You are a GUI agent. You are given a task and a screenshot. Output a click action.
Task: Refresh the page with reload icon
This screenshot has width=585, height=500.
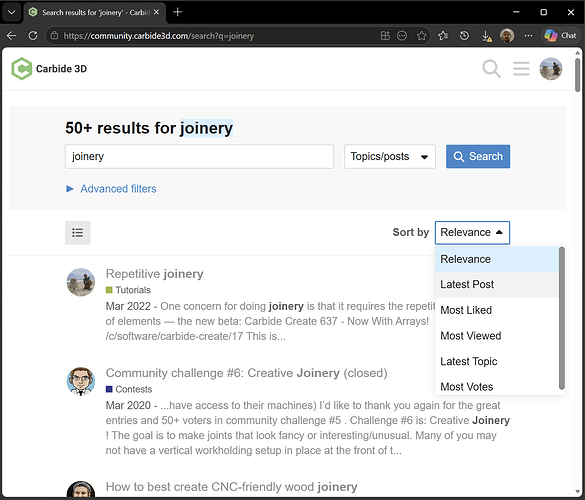pyautogui.click(x=33, y=36)
